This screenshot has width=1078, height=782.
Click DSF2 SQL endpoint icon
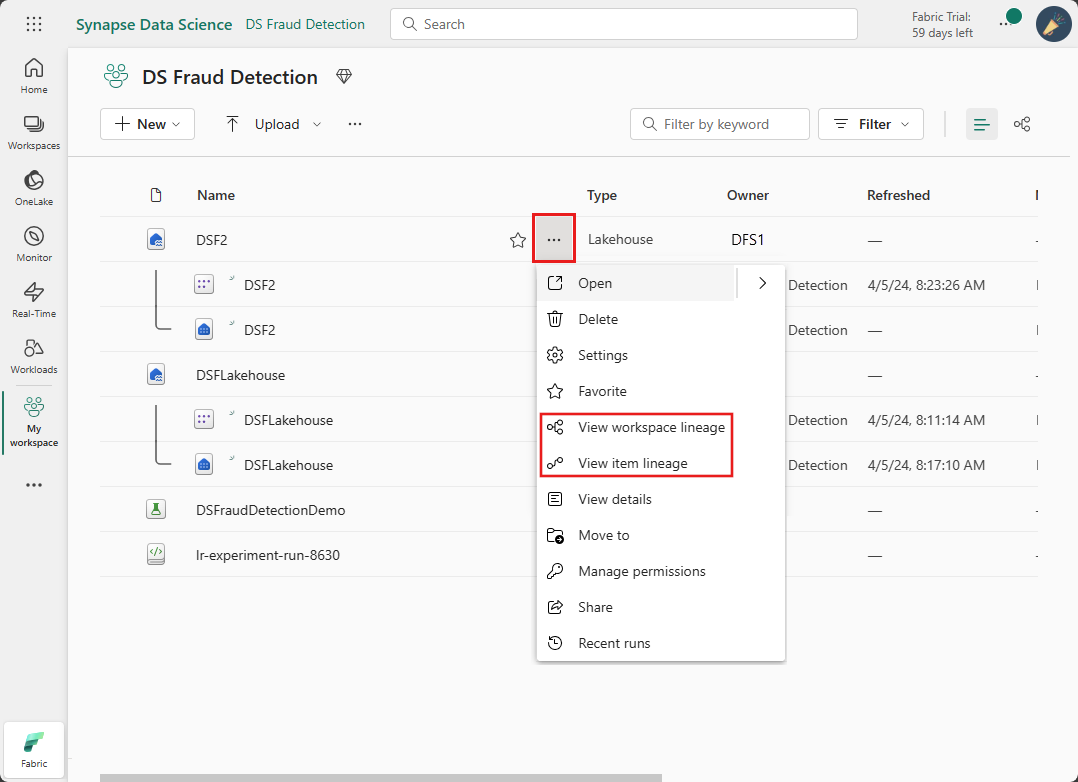pos(204,329)
